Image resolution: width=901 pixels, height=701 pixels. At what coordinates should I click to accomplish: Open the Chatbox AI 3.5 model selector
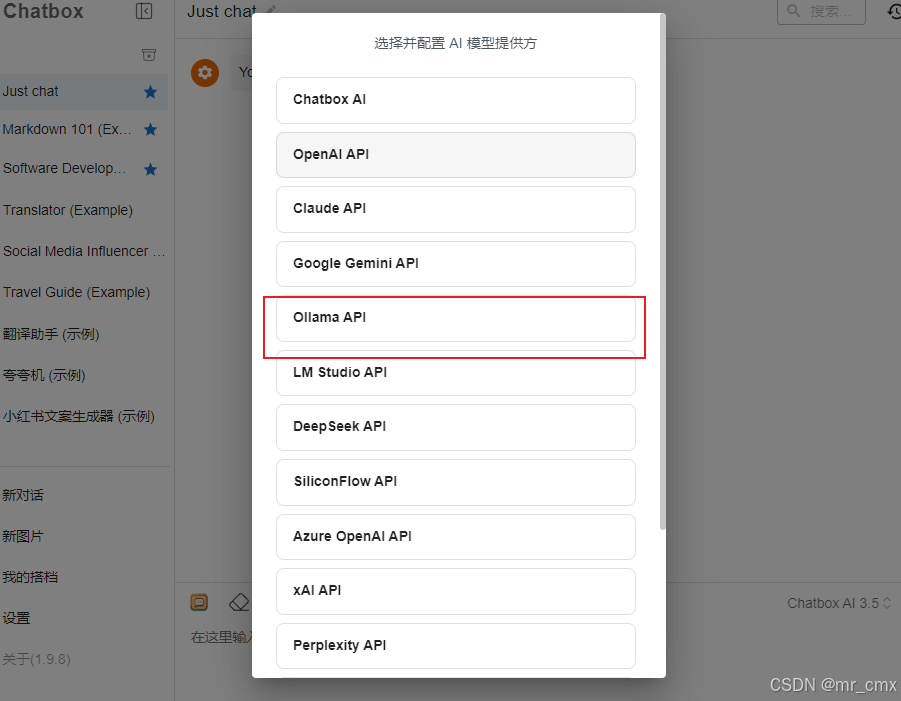[x=839, y=603]
